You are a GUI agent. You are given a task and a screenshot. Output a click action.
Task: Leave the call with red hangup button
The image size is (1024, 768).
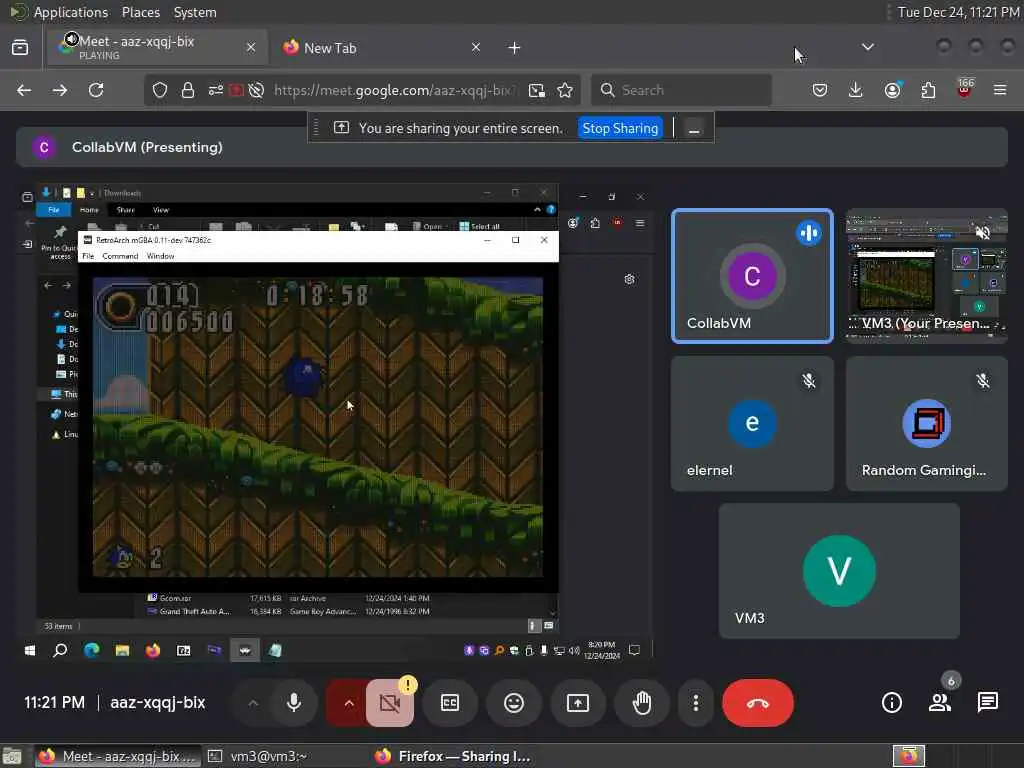(758, 703)
